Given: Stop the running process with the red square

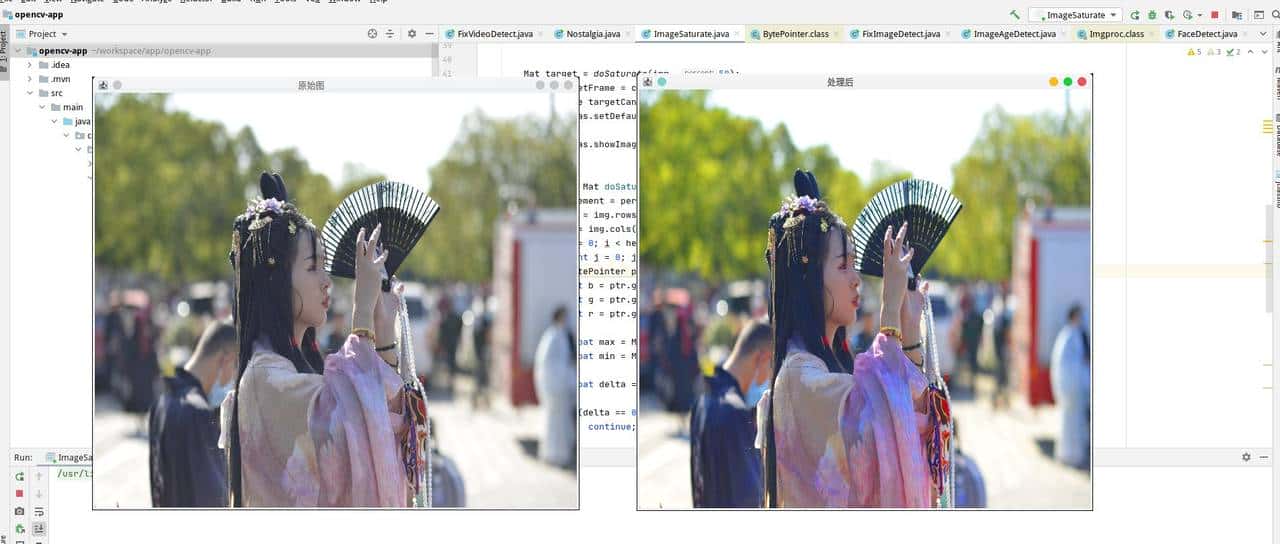Looking at the screenshot, I should [1215, 15].
